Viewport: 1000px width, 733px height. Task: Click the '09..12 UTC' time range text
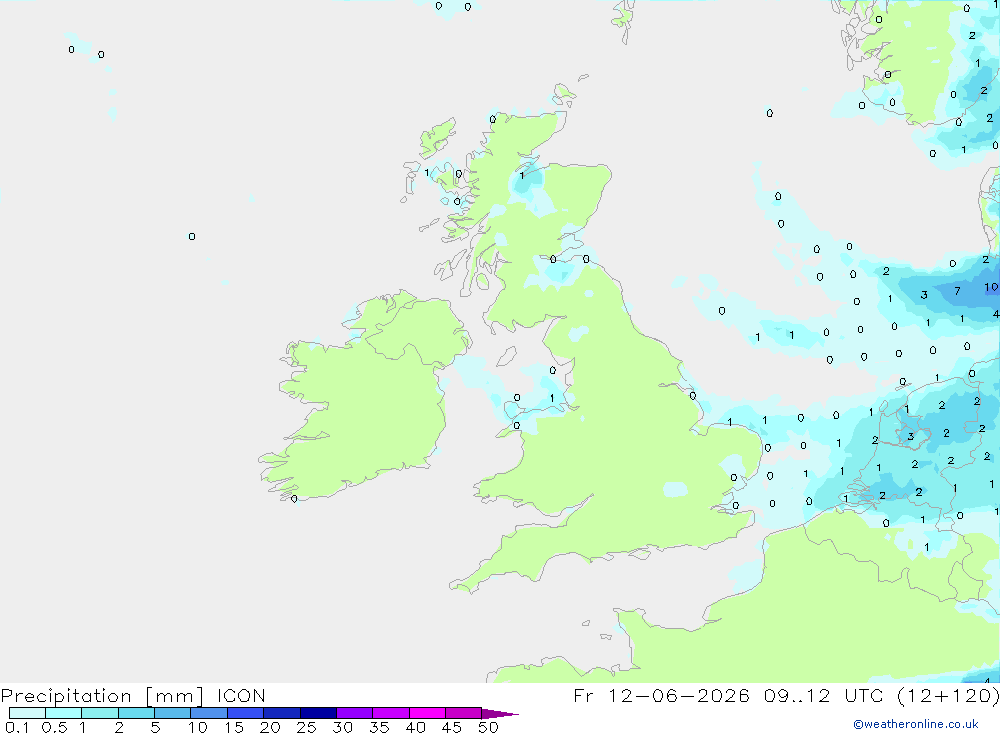[823, 695]
